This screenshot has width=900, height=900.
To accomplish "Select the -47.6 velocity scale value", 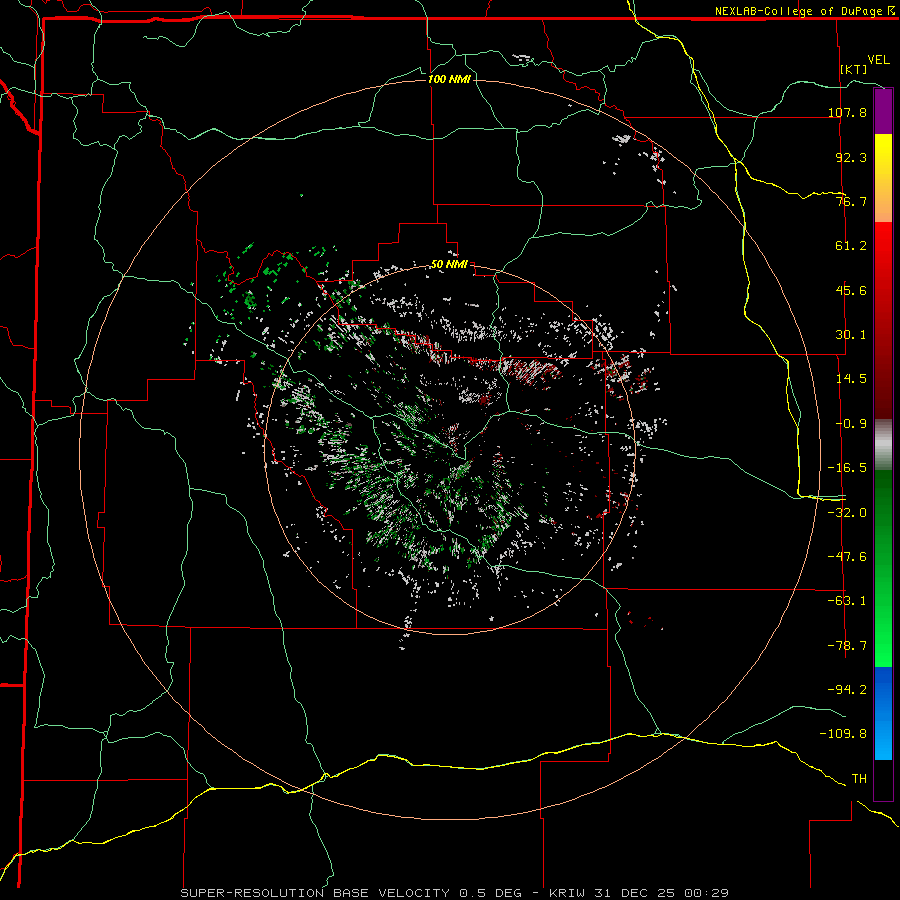I will pyautogui.click(x=847, y=557).
